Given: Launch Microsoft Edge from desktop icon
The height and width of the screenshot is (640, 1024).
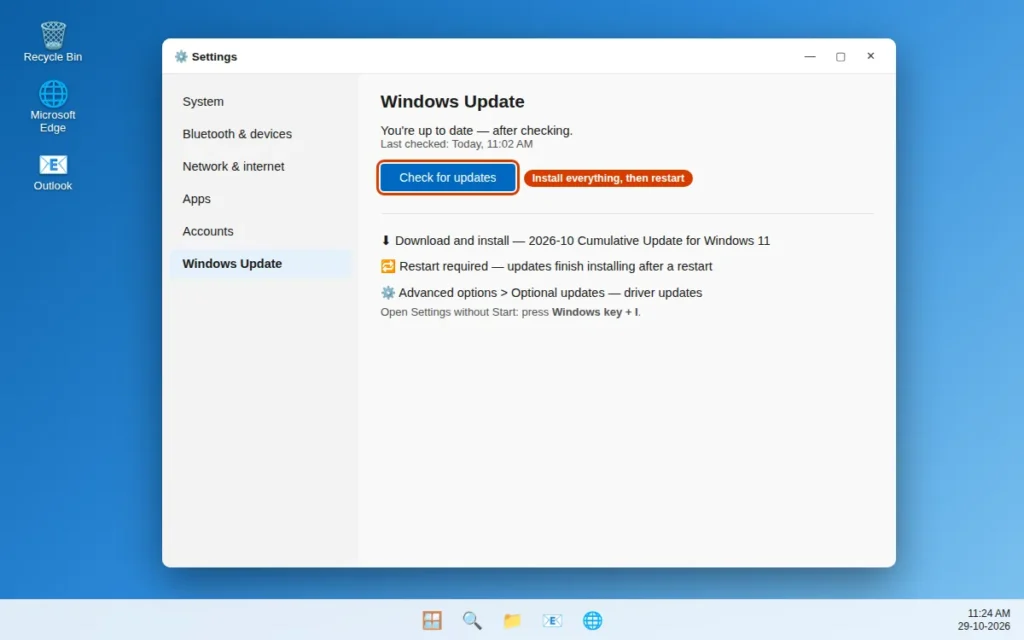Looking at the screenshot, I should (x=53, y=106).
